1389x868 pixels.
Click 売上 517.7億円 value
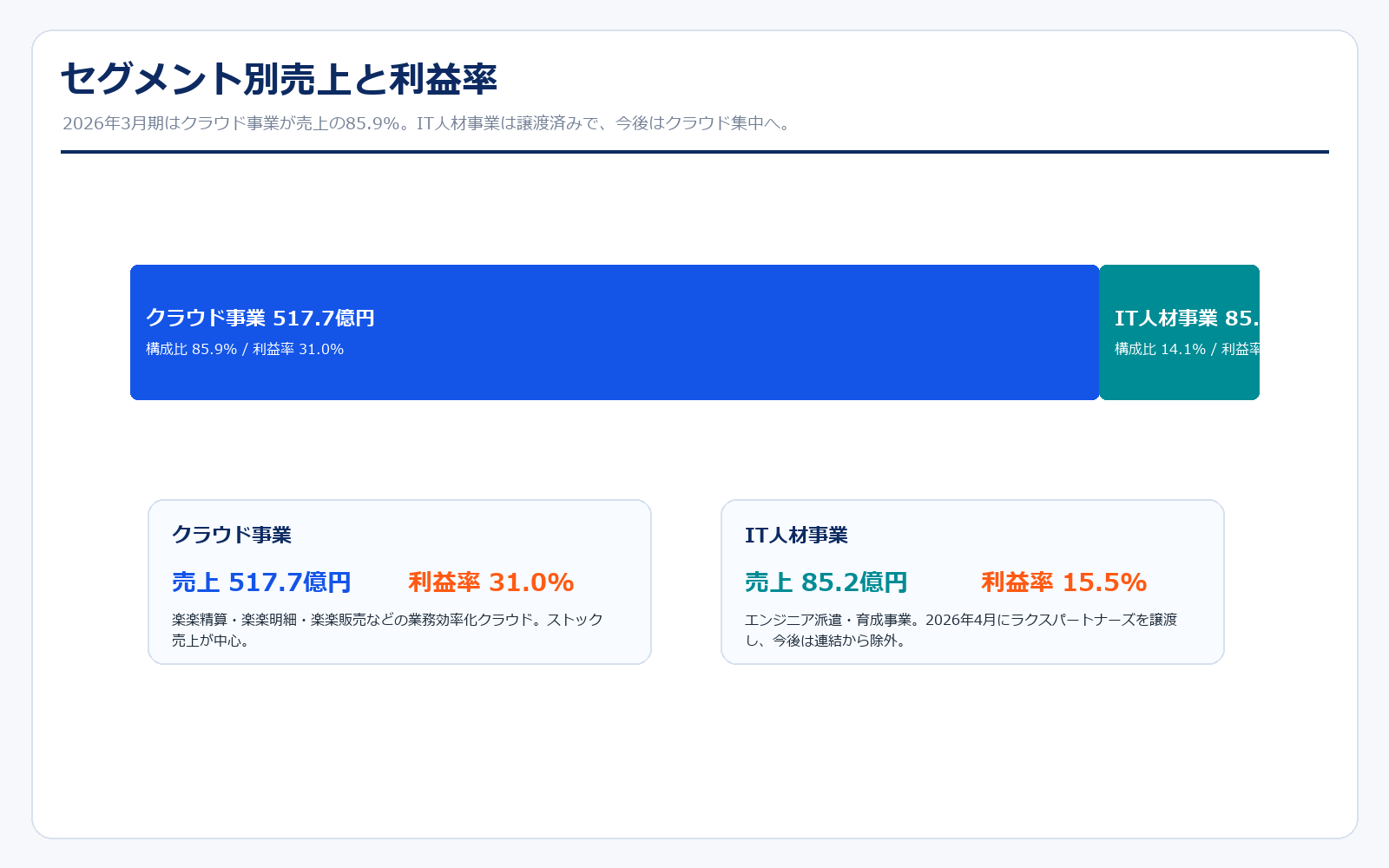click(261, 582)
